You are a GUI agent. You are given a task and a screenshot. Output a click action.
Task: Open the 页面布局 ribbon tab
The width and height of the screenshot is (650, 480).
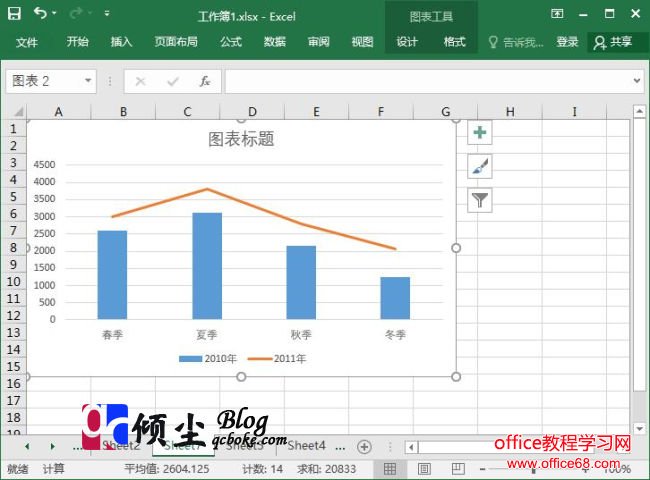pyautogui.click(x=176, y=42)
